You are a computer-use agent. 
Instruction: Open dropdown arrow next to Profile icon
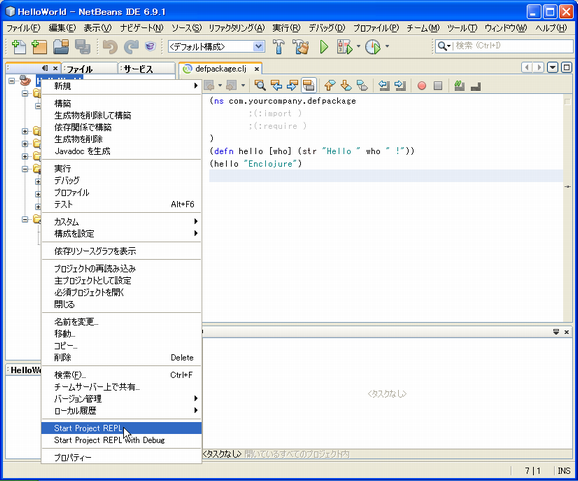tap(387, 46)
